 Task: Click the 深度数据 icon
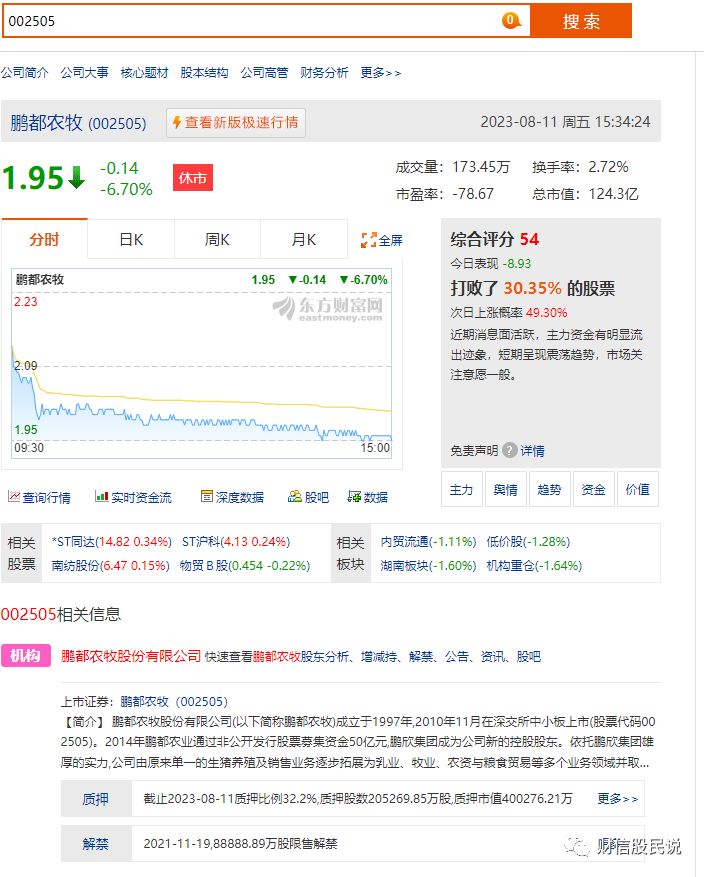207,496
